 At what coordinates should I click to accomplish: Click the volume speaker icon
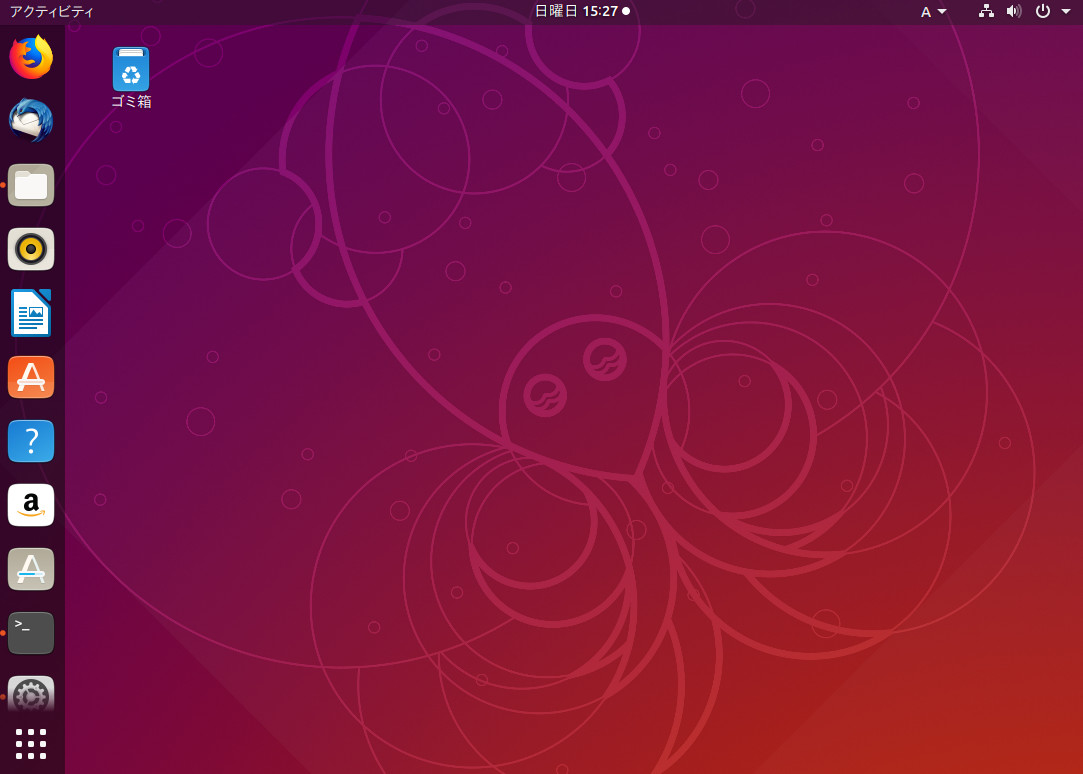[1014, 11]
